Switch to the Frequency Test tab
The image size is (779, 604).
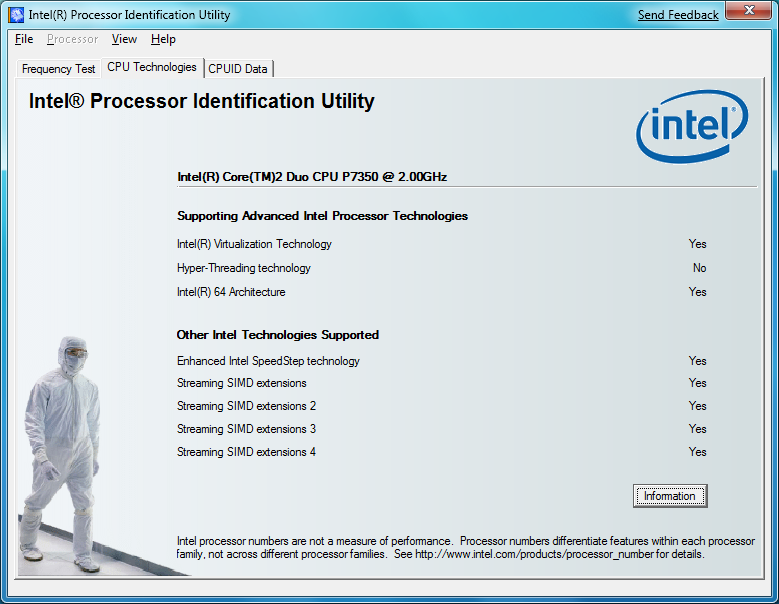point(59,69)
